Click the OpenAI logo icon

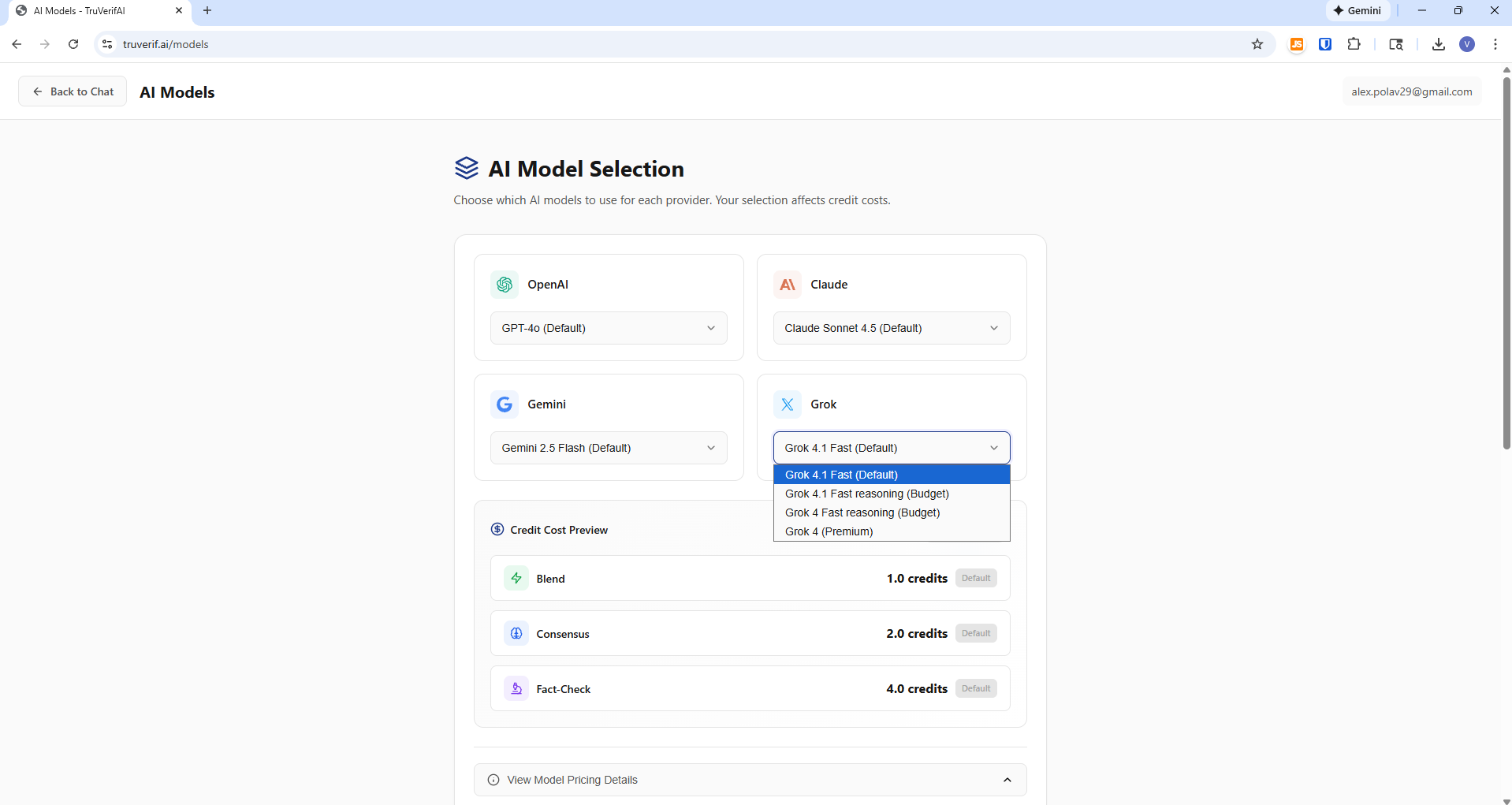tap(505, 285)
